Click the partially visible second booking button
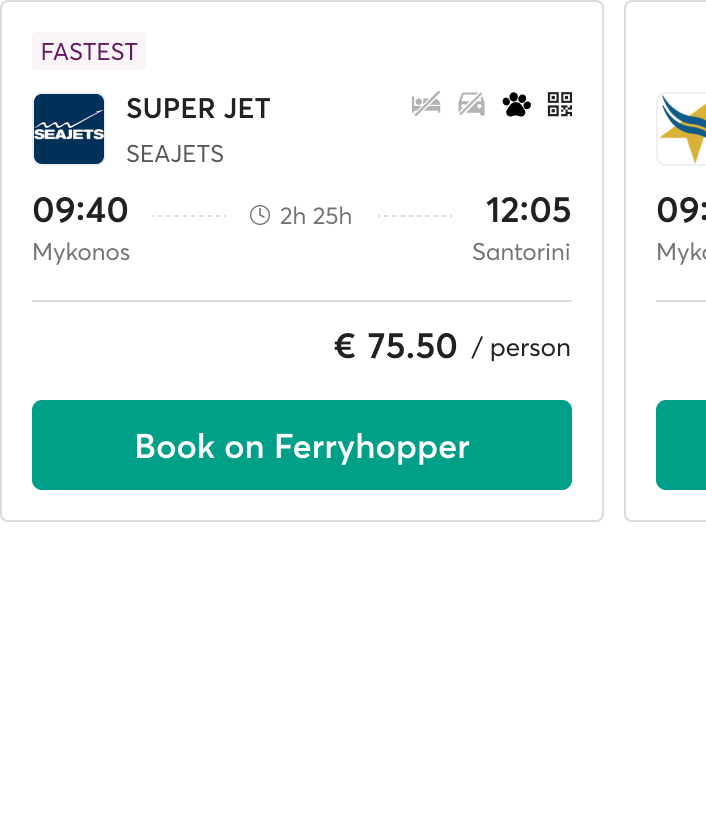Viewport: 706px width, 828px height. click(x=681, y=445)
